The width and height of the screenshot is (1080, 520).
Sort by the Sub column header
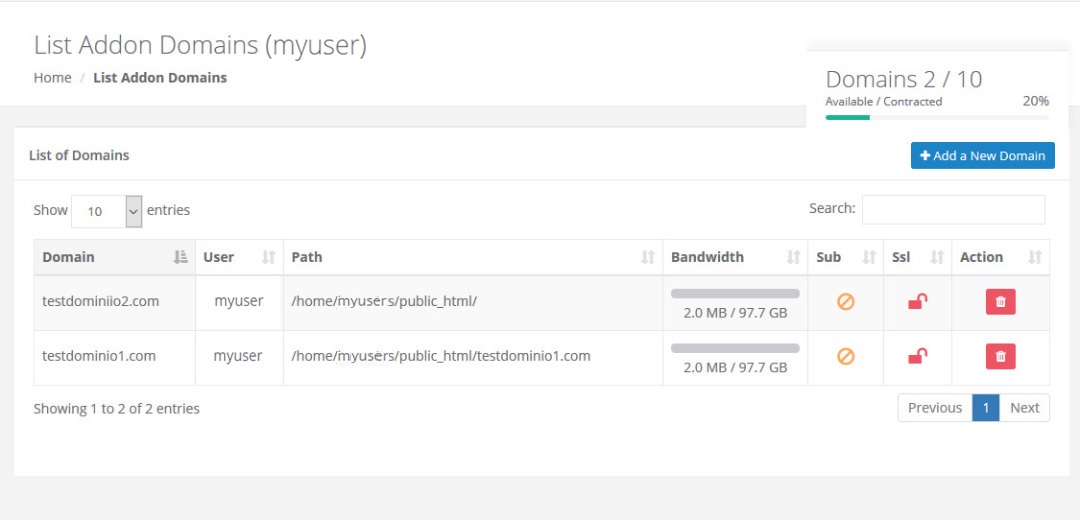click(x=846, y=257)
